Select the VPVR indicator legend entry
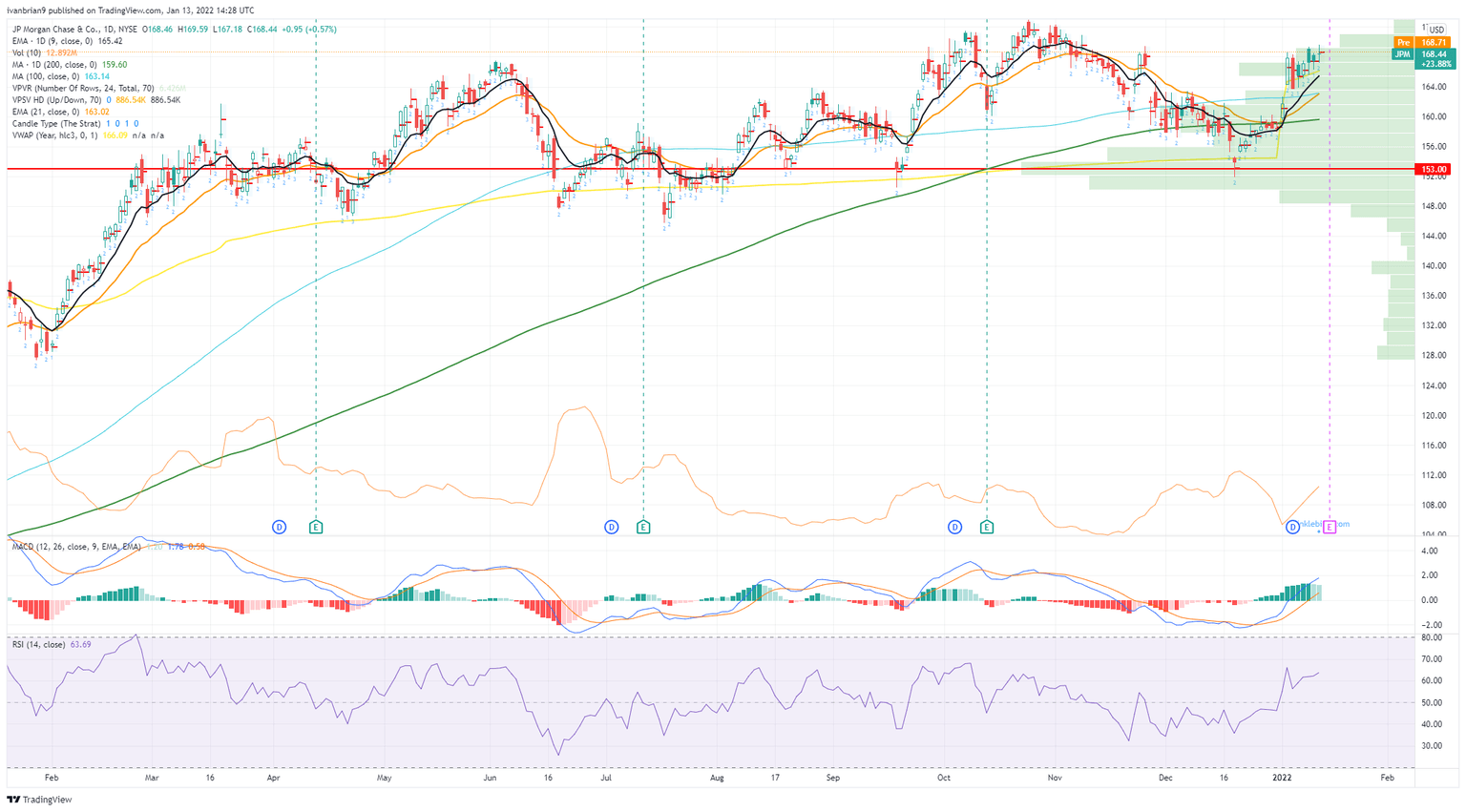The width and height of the screenshot is (1466, 812). pos(83,88)
